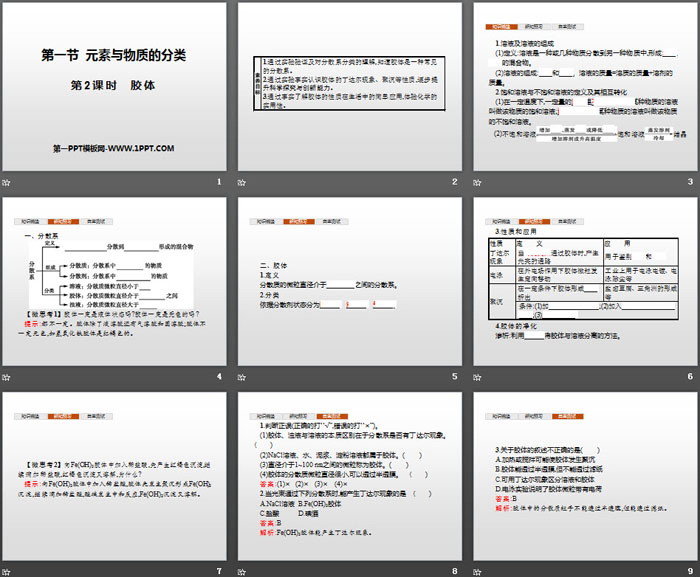Click the star icon below slide 6
Screen dimensions: 700x577
(482, 377)
